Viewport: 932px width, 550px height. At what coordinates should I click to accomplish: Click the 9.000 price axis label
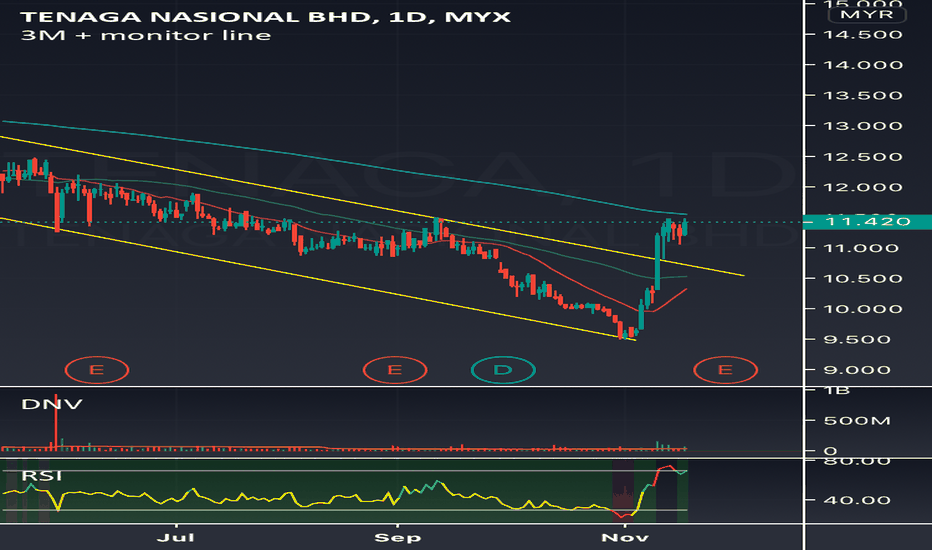pyautogui.click(x=857, y=370)
